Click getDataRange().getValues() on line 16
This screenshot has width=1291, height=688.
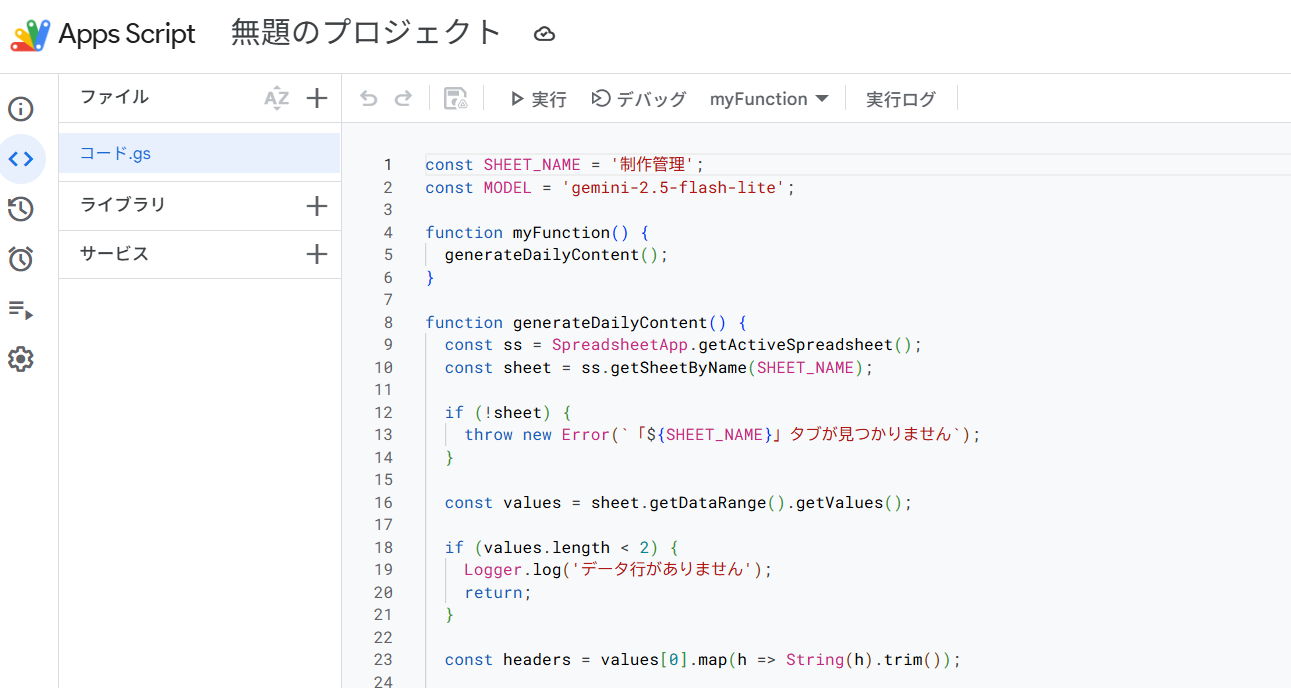[x=776, y=503]
